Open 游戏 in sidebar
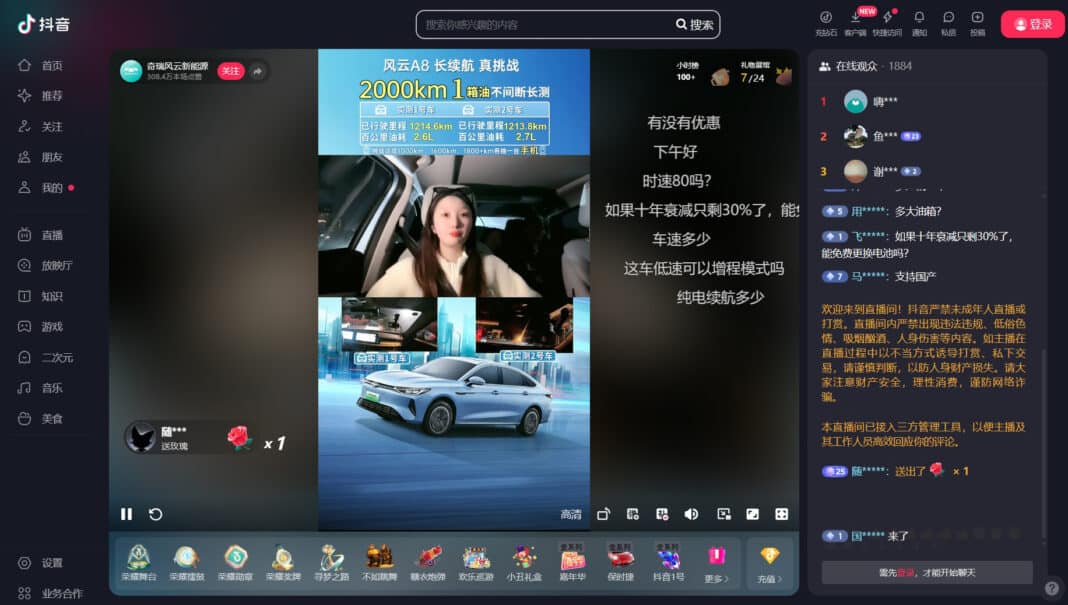This screenshot has height=605, width=1068. pyautogui.click(x=41, y=327)
